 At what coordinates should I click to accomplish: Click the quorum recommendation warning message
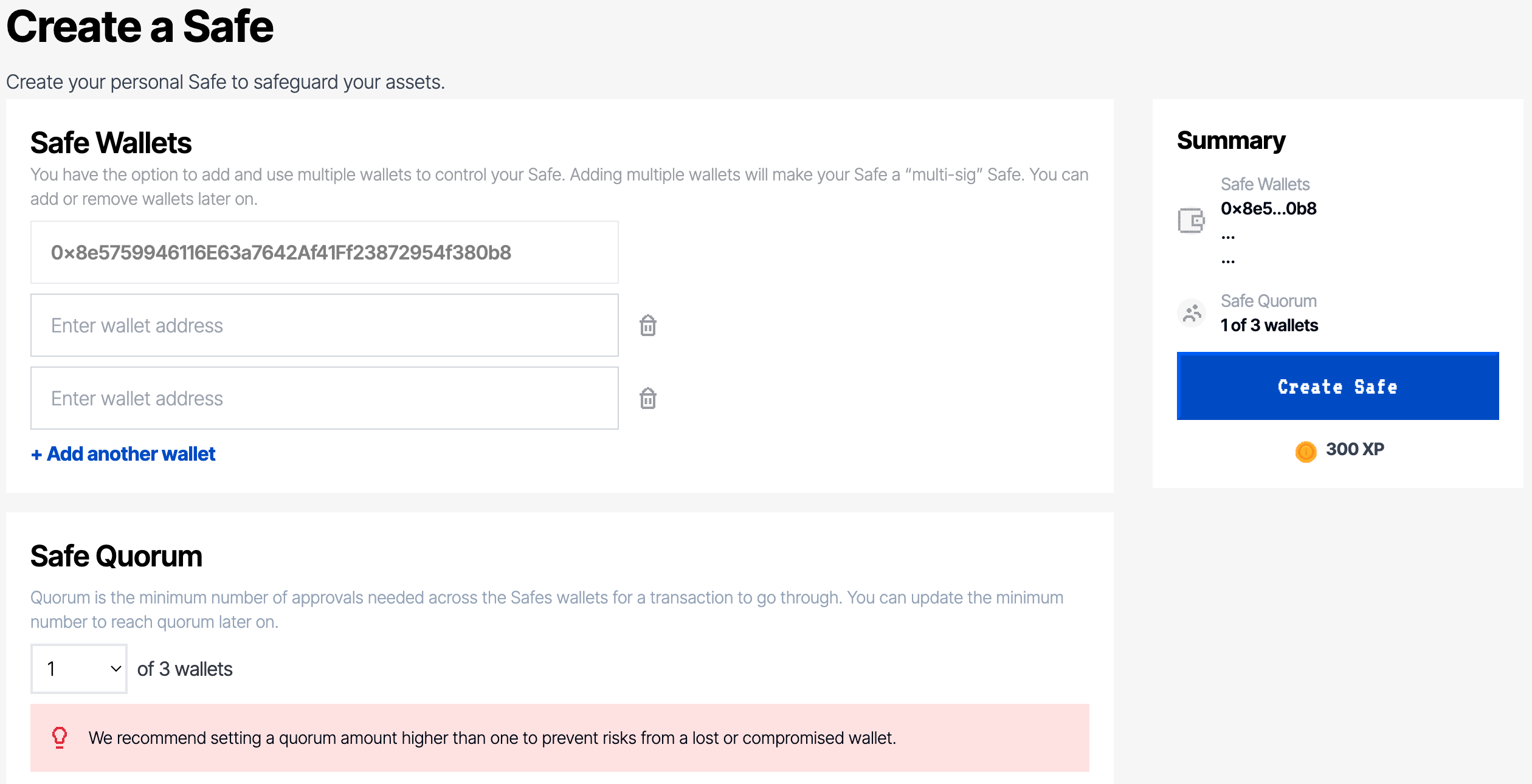(x=492, y=738)
